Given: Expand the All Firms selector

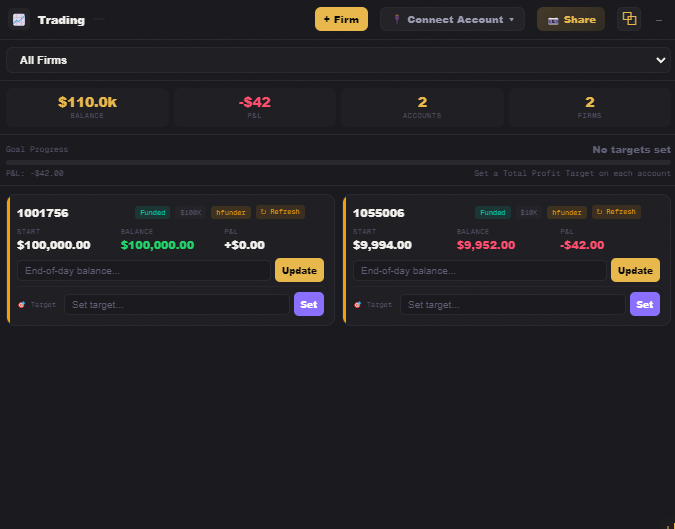Looking at the screenshot, I should tap(338, 60).
